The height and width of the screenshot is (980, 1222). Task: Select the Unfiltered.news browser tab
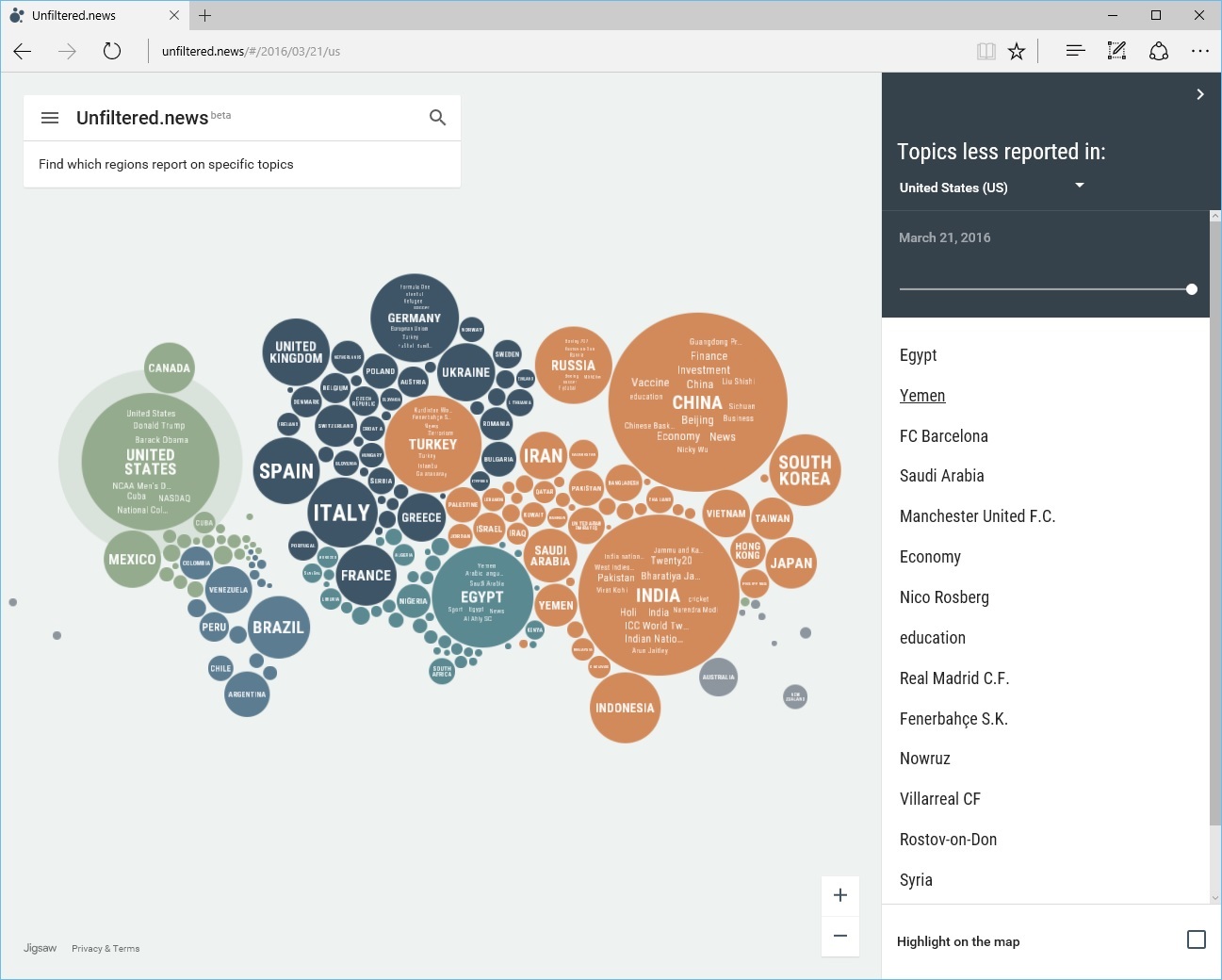(x=94, y=15)
